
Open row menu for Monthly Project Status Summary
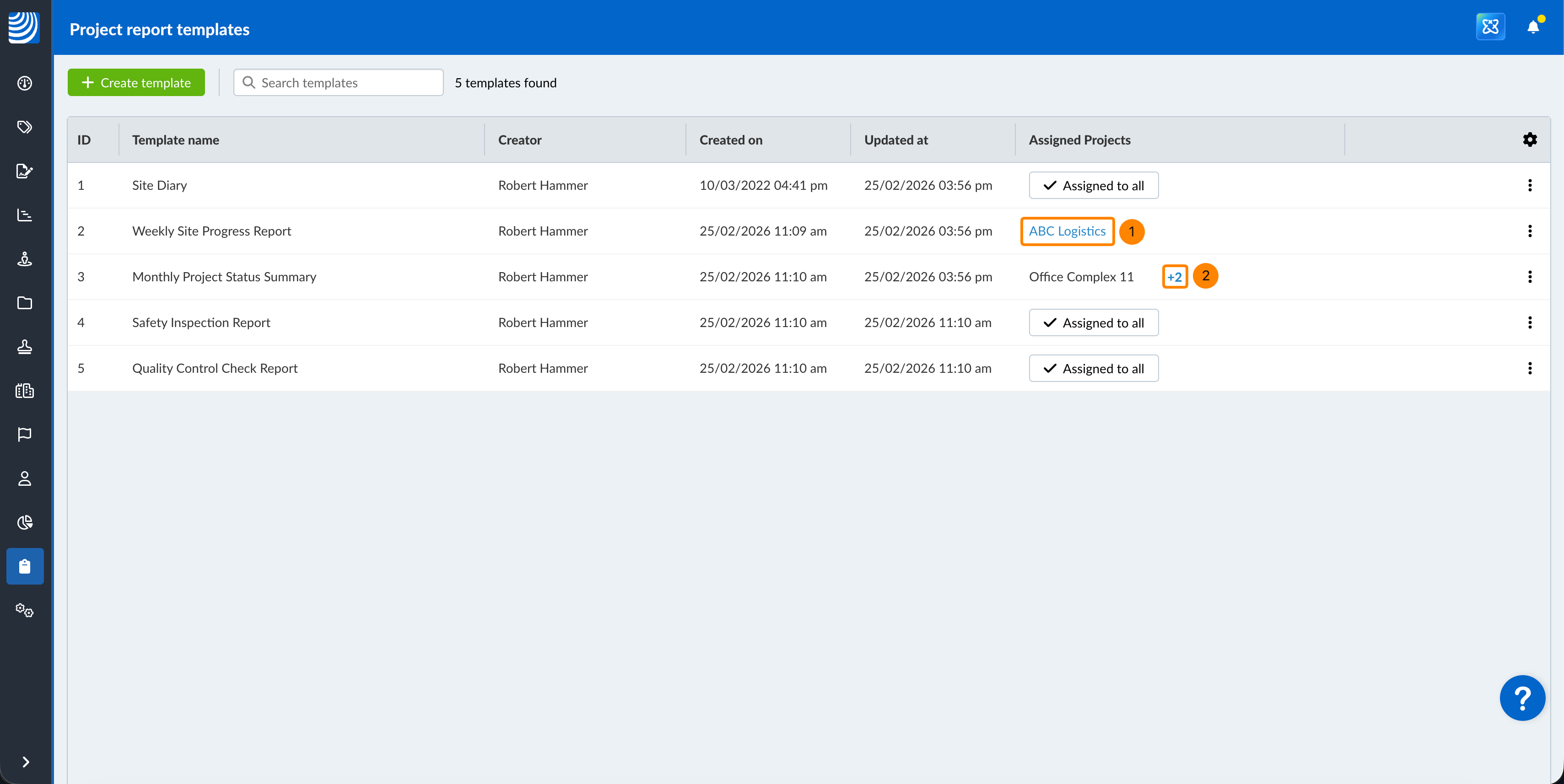[1529, 277]
